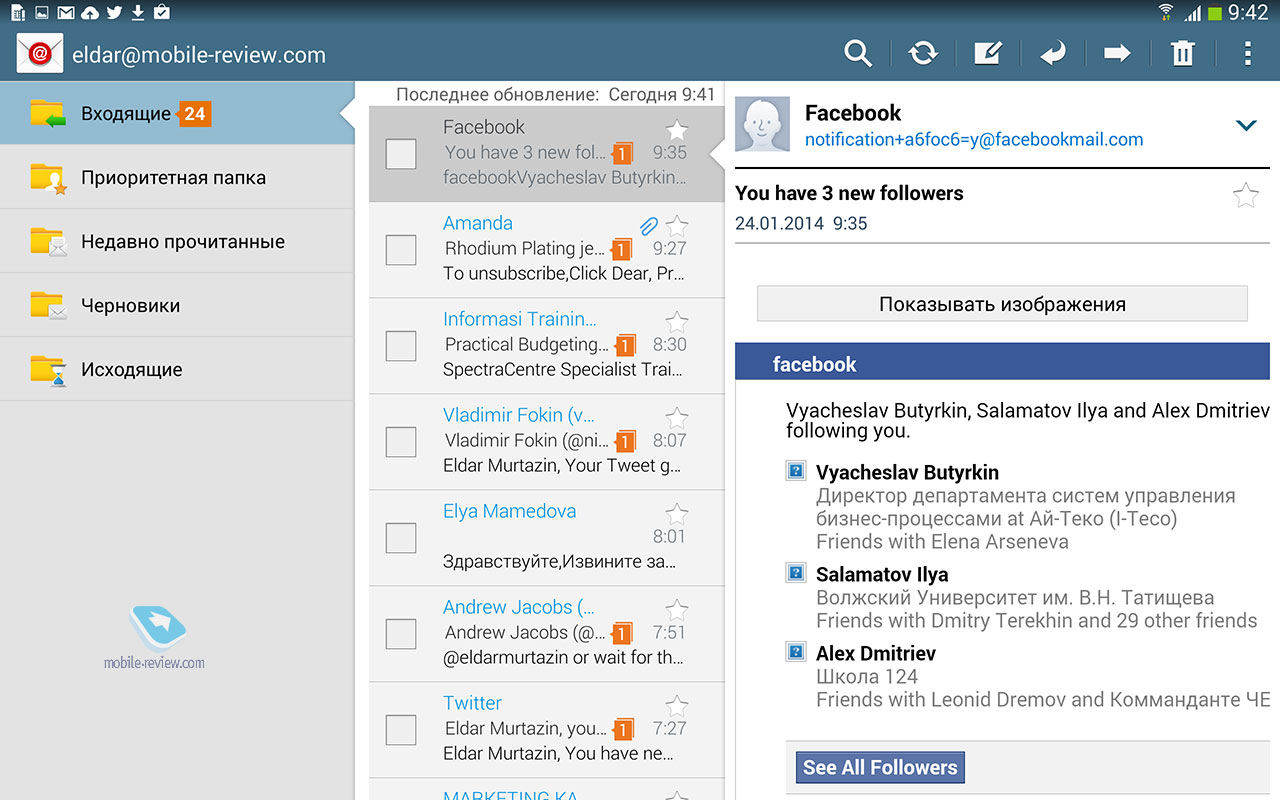Screen dimensions: 1280x800
Task: Tap Vyacheslav Butyrkin's image placeholder
Action: pyautogui.click(x=796, y=471)
